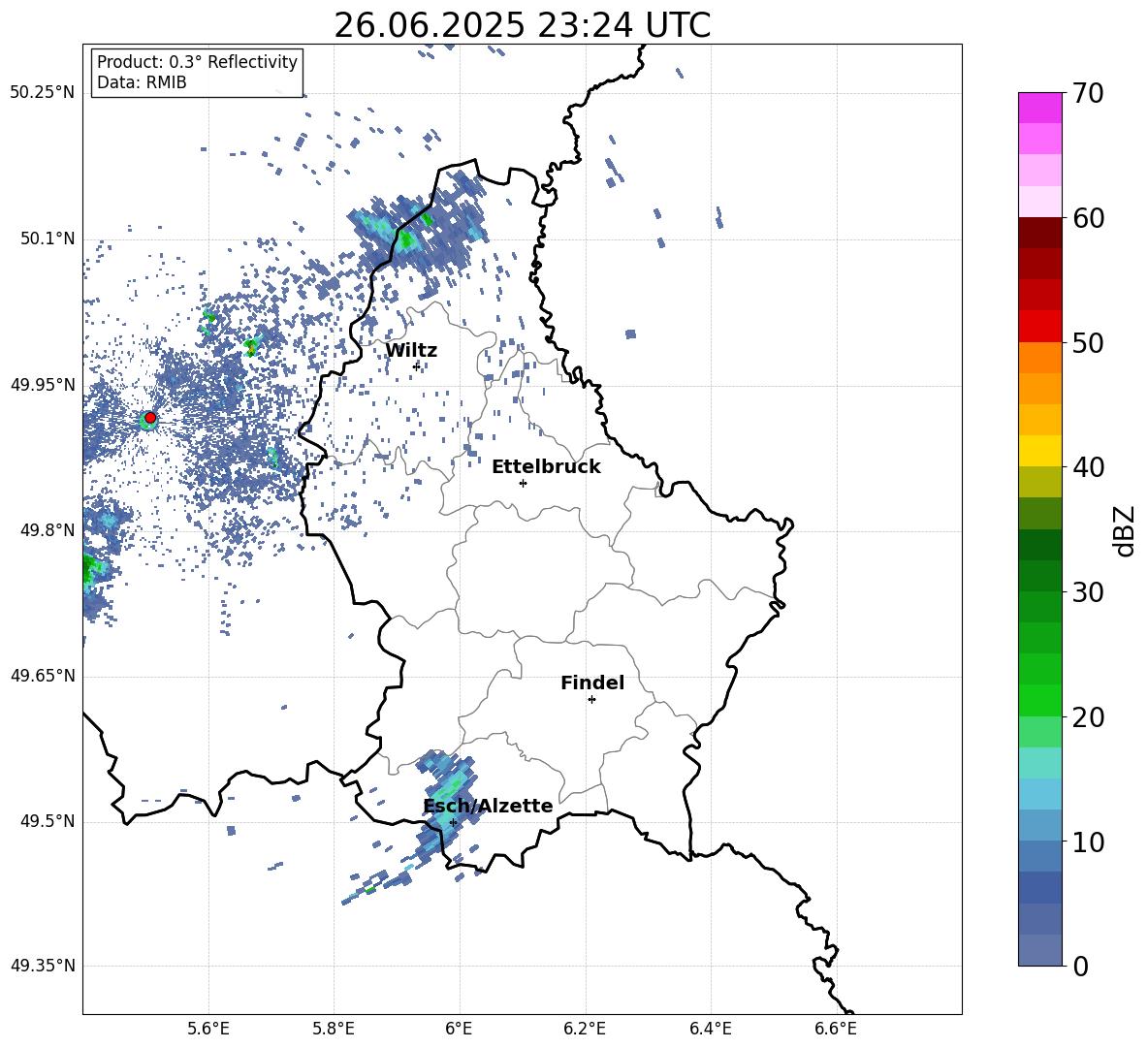Click the 6°E longitude label
This screenshot has height=1048, width=1148.
[459, 1030]
